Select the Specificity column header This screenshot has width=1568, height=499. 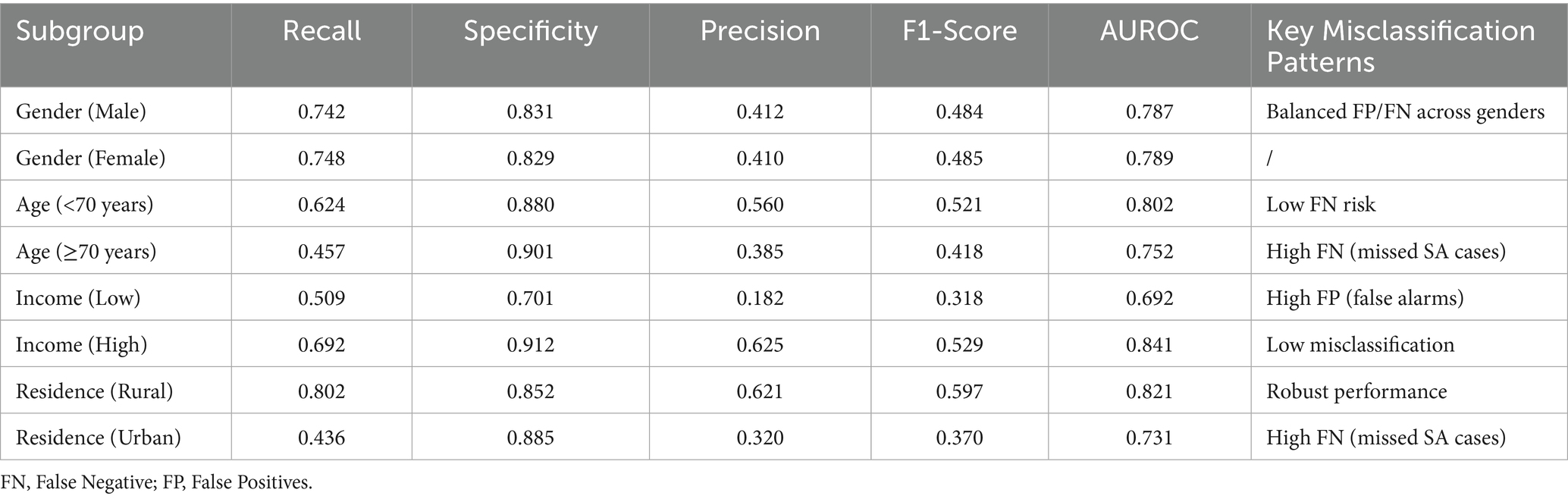[x=531, y=31]
